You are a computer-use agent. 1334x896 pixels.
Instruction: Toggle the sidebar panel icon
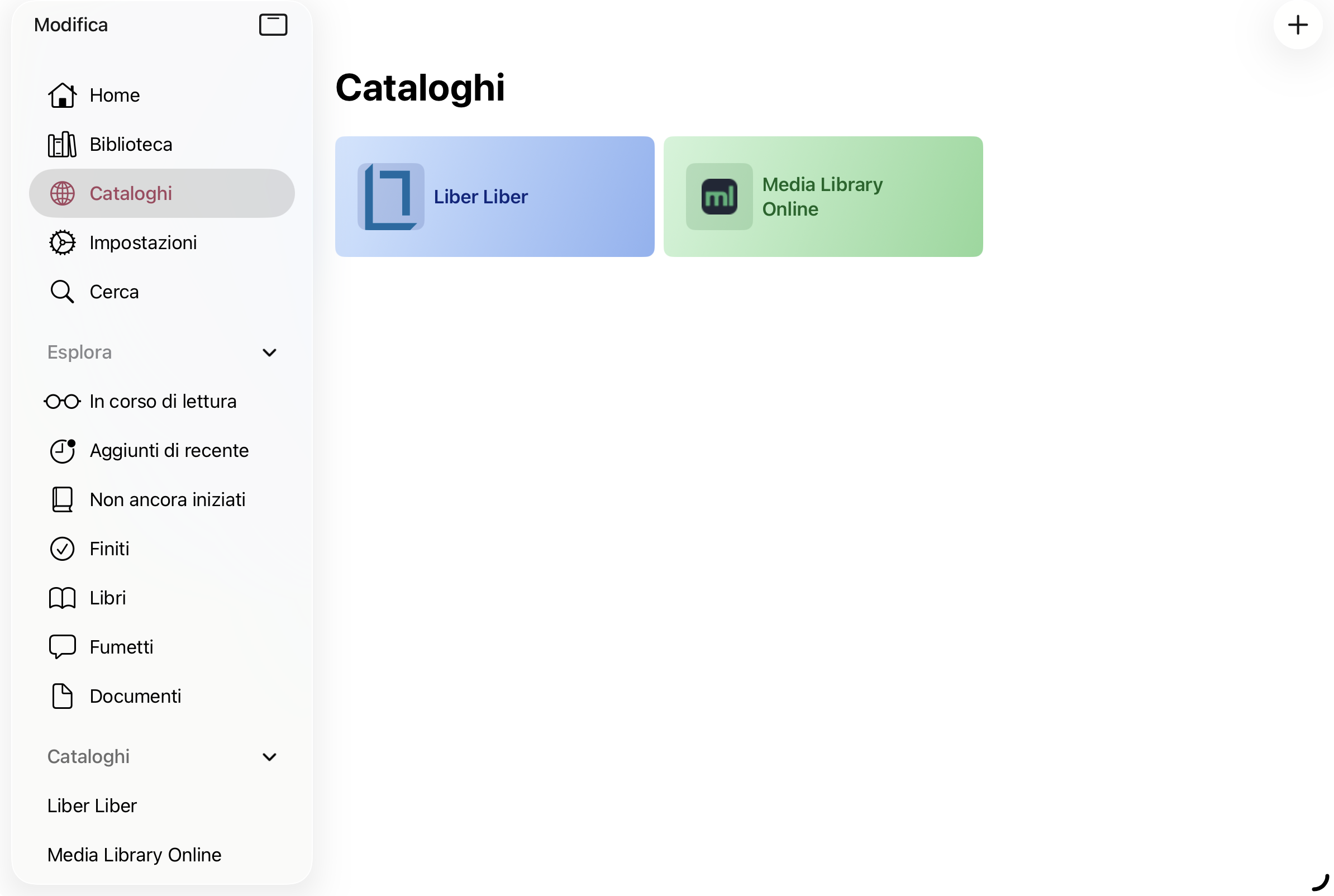(273, 25)
